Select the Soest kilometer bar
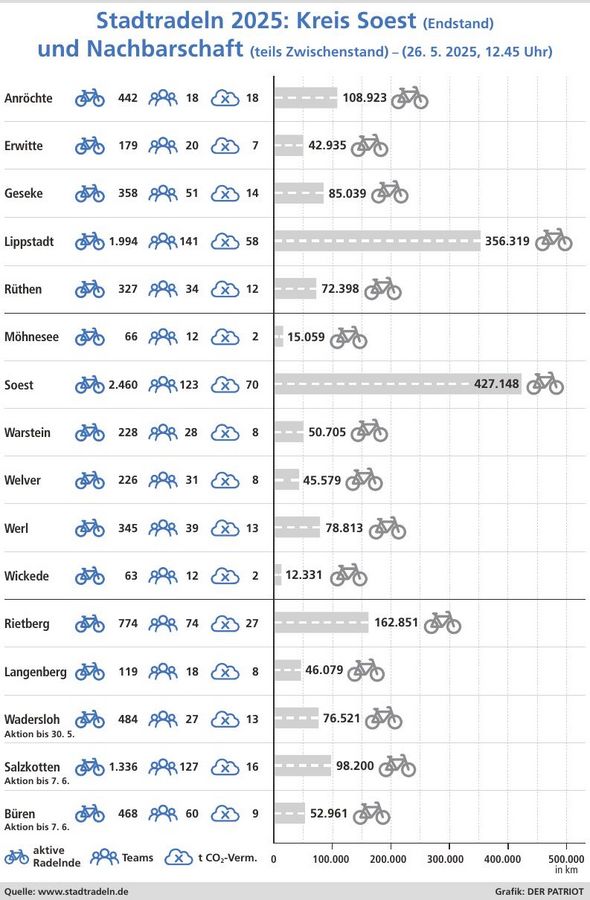Viewport: 590px width, 900px height. 398,383
